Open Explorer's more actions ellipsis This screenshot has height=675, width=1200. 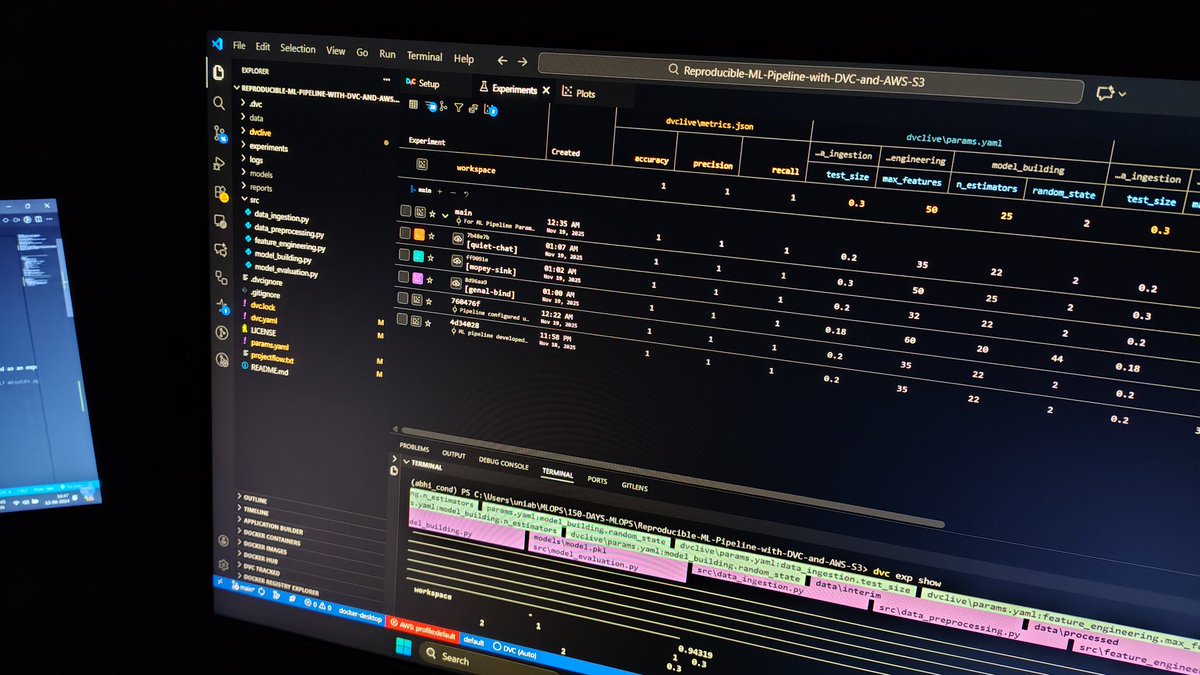(x=387, y=77)
